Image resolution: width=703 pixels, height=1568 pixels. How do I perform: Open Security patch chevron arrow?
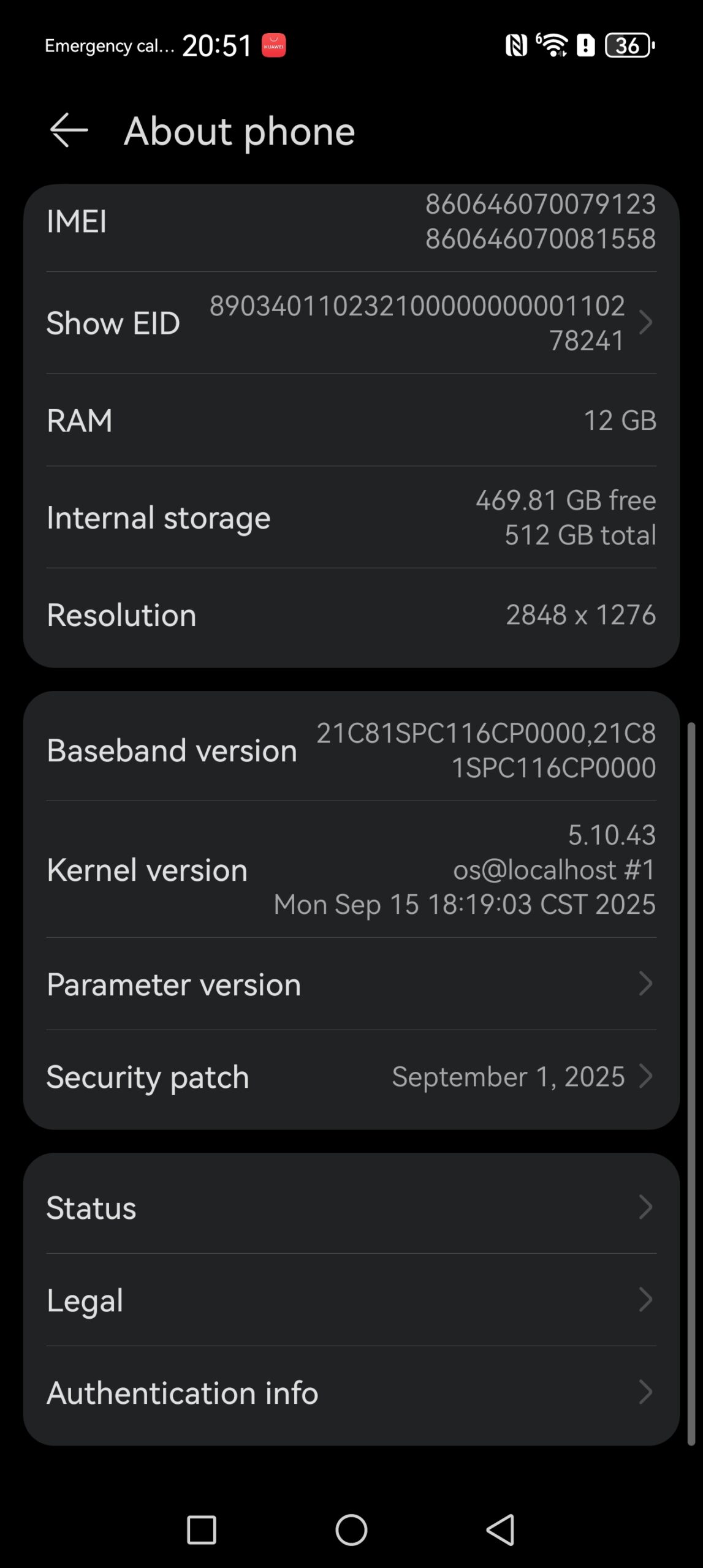645,1076
